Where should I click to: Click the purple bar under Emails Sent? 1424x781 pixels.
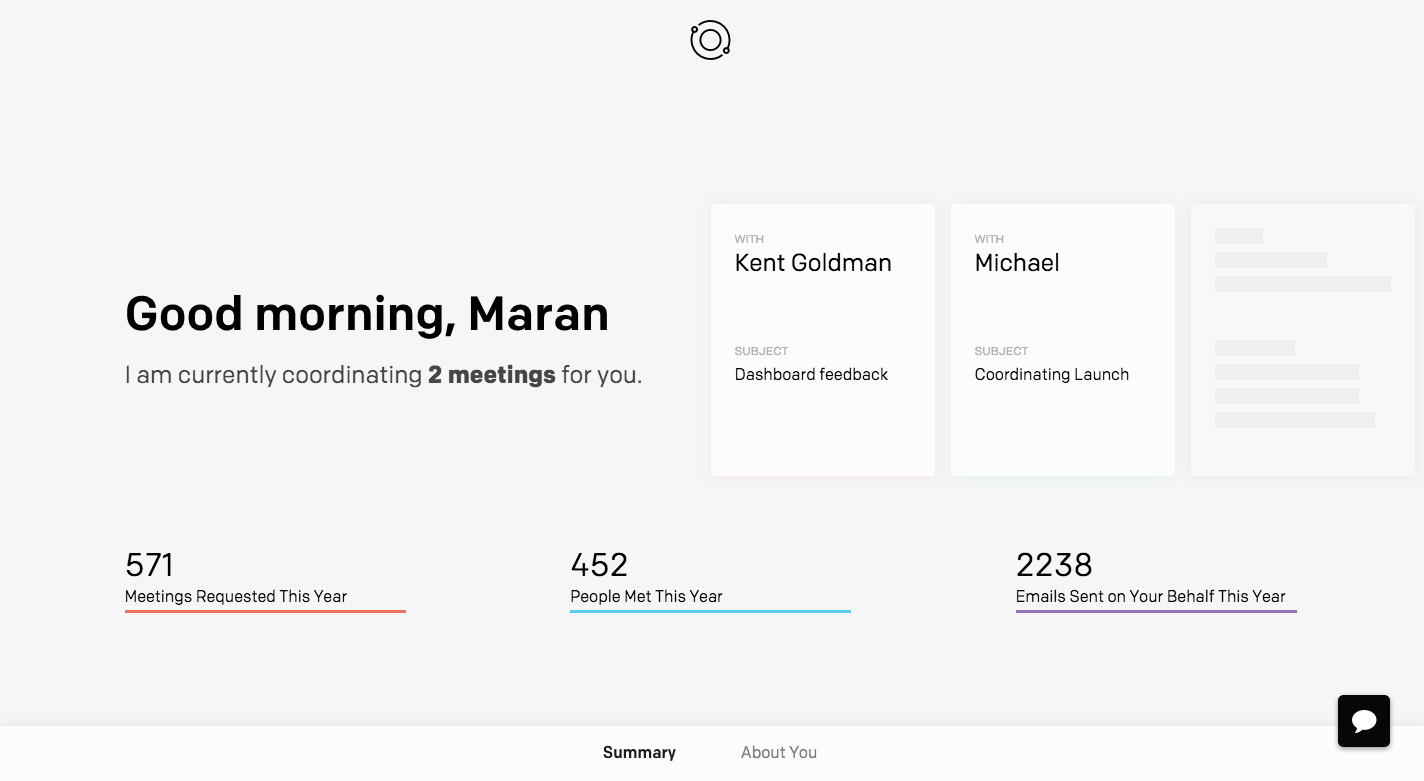pos(1156,611)
